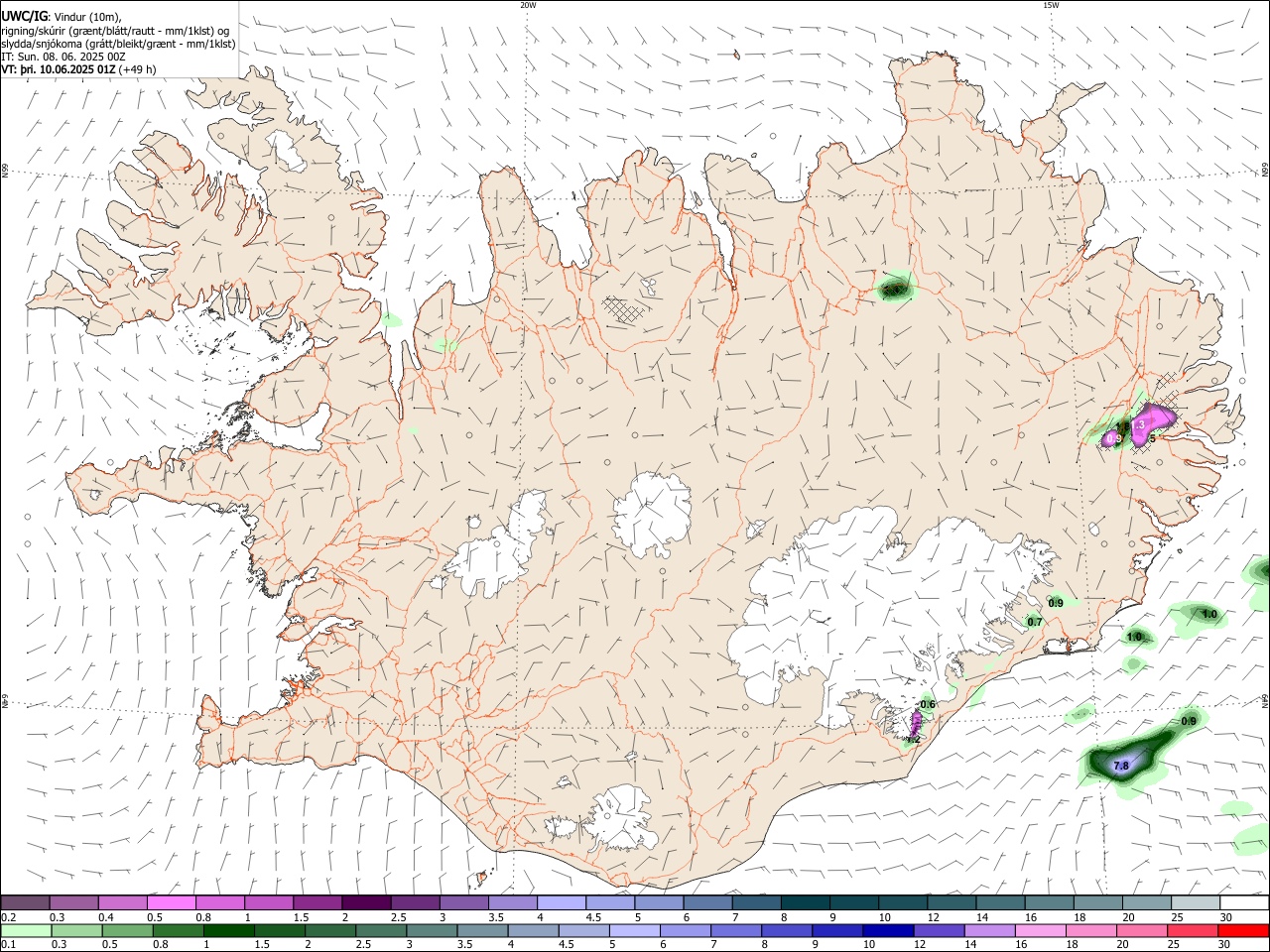Click the '20W' longitude label
Image resolution: width=1270 pixels, height=952 pixels.
528,5
